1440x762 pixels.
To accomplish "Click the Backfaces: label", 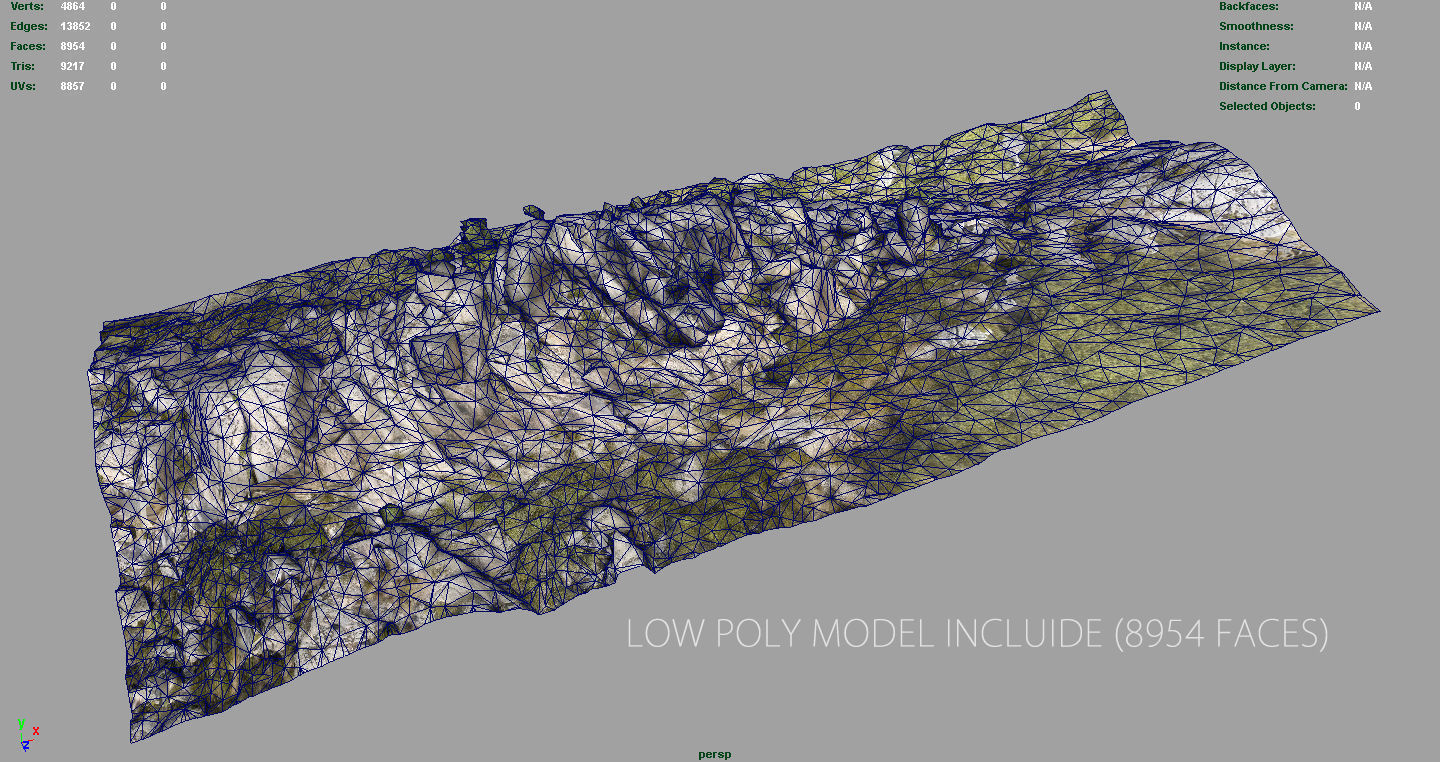I will (x=1249, y=6).
